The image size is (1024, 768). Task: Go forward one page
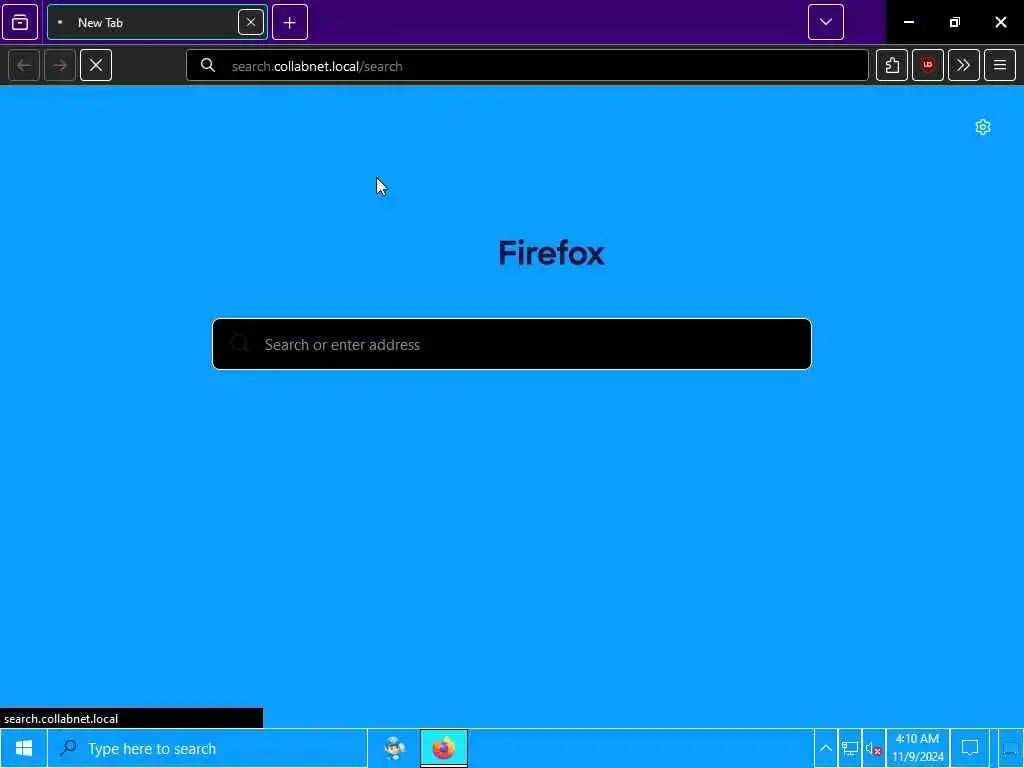tap(60, 65)
